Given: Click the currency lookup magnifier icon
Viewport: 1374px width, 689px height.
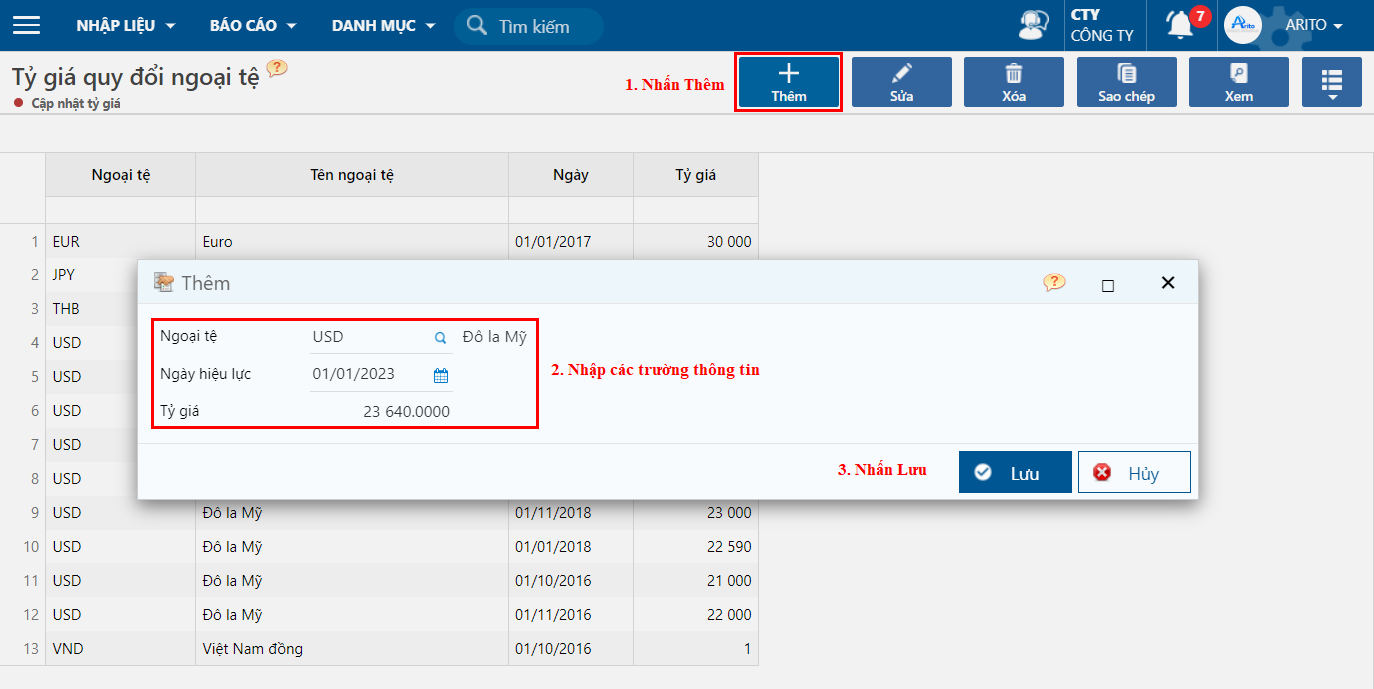Looking at the screenshot, I should click(440, 338).
